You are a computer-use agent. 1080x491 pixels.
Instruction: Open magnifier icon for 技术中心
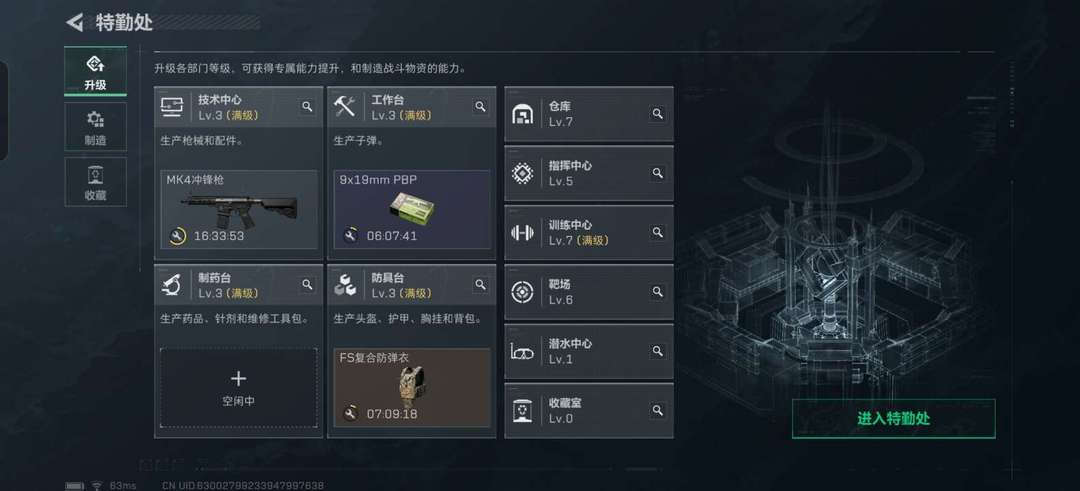307,106
